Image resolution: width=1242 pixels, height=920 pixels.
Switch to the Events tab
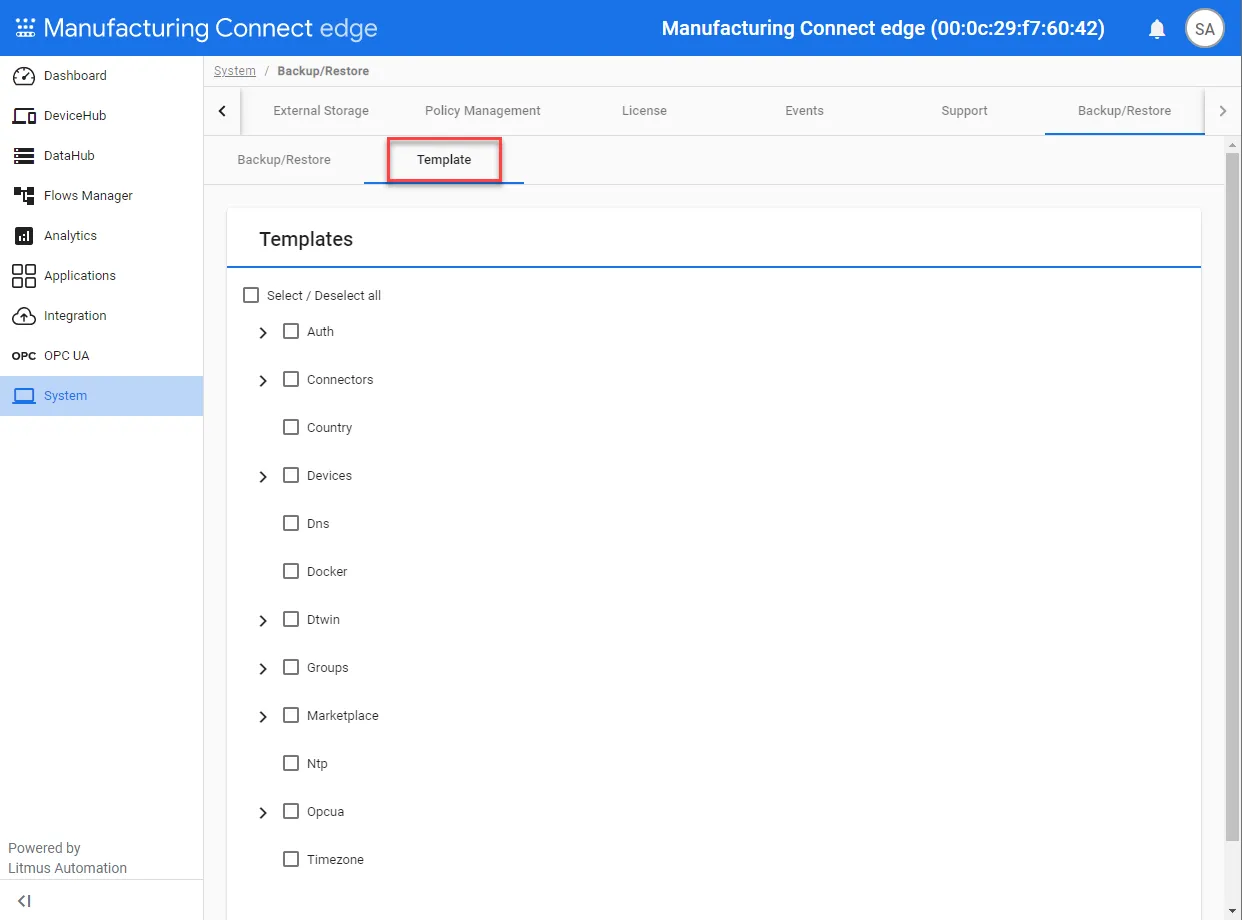coord(804,111)
